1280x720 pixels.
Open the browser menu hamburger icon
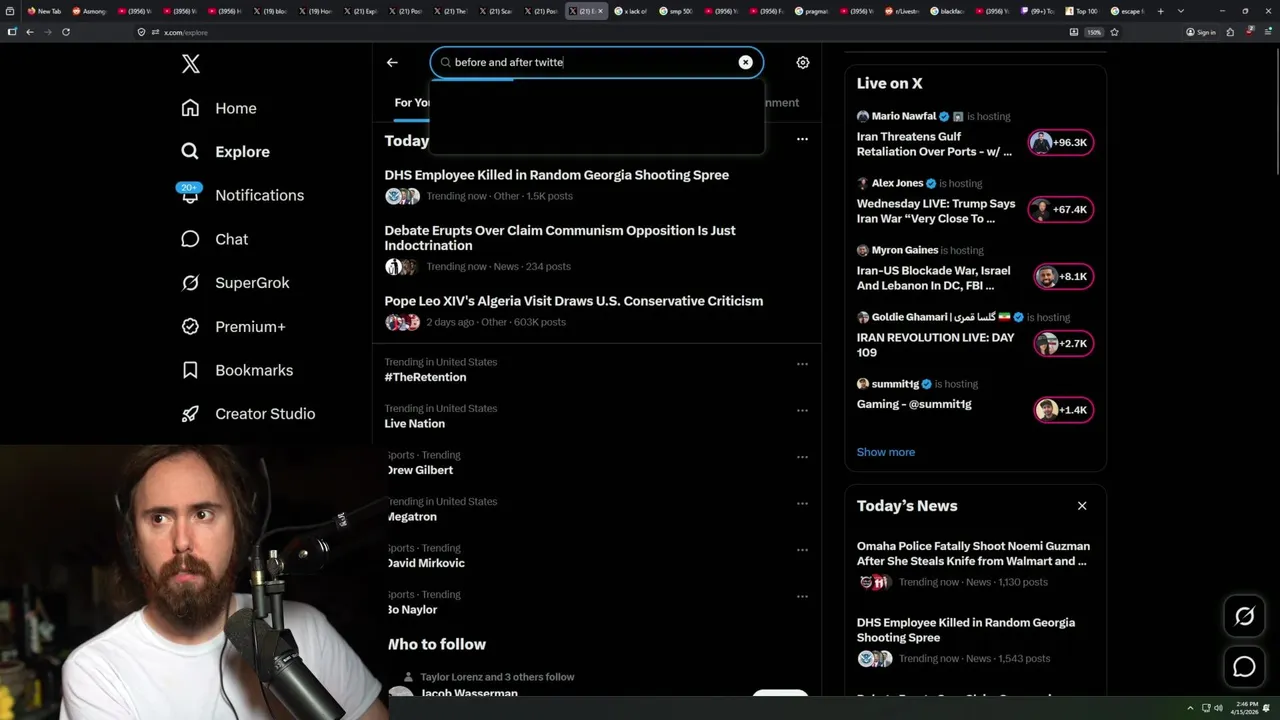[x=1268, y=32]
